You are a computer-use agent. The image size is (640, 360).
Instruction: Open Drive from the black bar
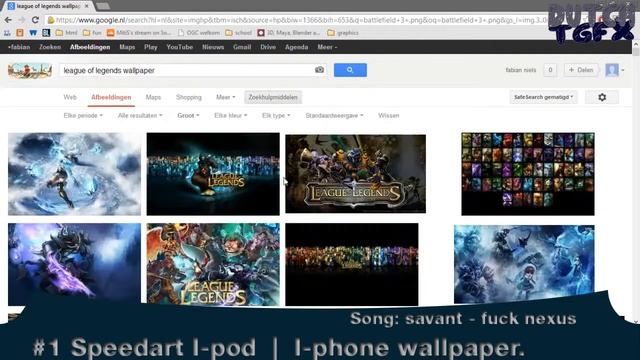coord(268,47)
